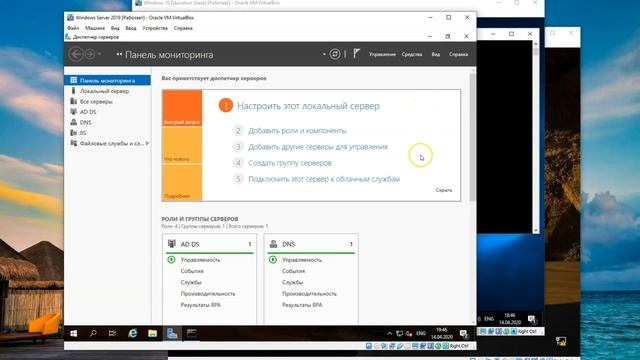640x360 pixels.
Task: Click the guest taskbar search icon
Action: (x=93, y=333)
